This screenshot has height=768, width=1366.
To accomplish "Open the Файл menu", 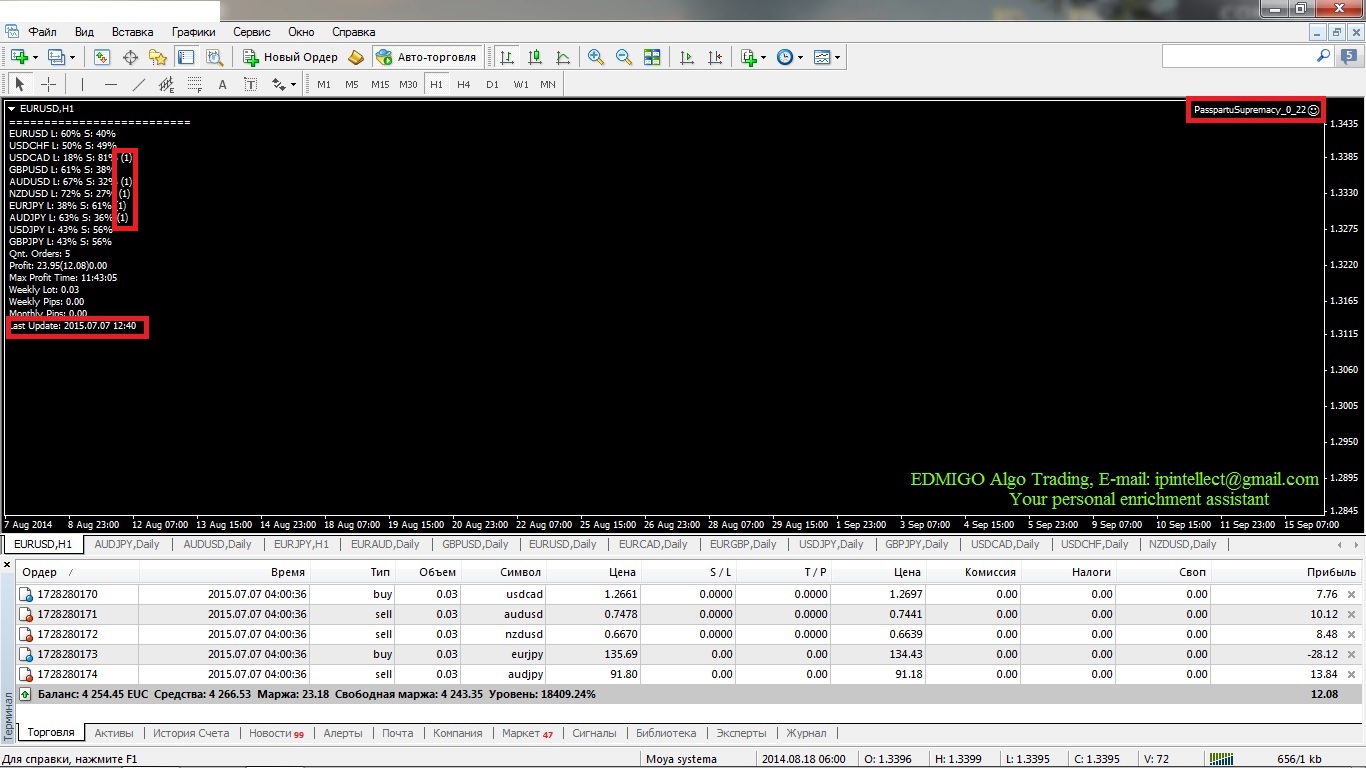I will pos(42,32).
